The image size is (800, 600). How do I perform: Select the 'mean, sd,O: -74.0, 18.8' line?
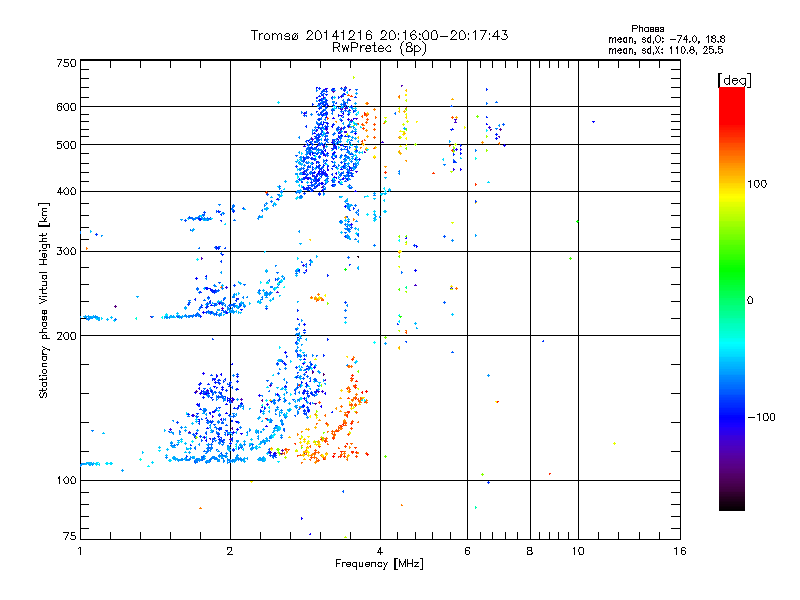point(666,39)
